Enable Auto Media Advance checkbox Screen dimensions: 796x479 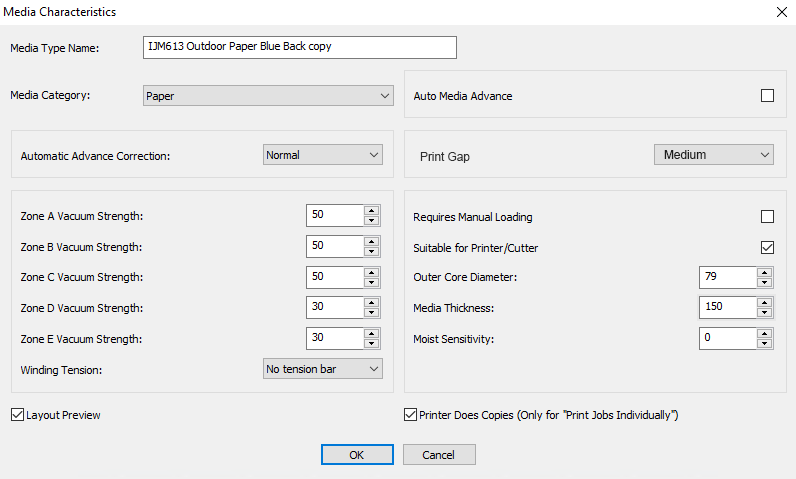(x=767, y=96)
